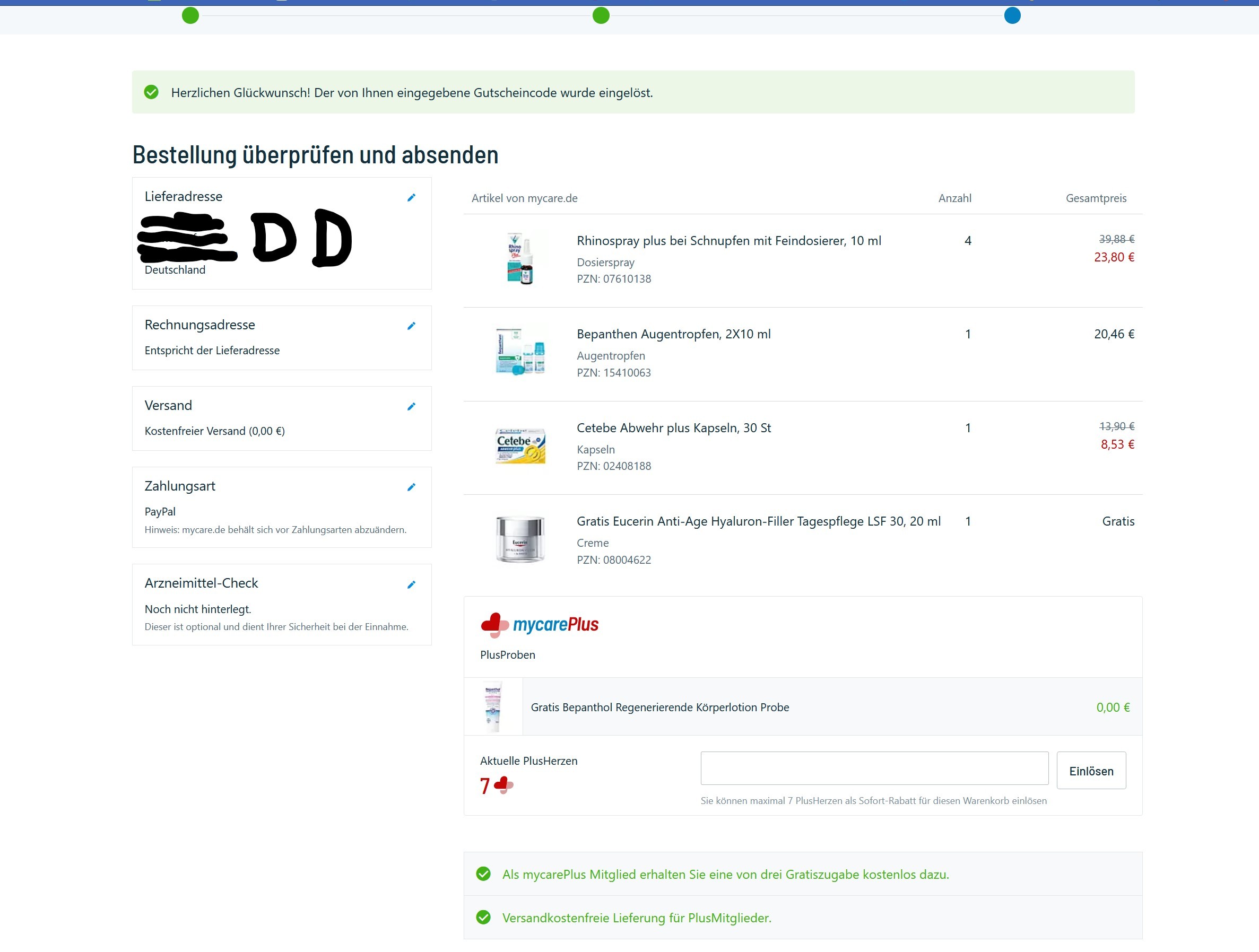Screen dimensions: 1259x952
Task: Open Cetebe Abwehr plus Kapseln link
Action: [x=673, y=428]
